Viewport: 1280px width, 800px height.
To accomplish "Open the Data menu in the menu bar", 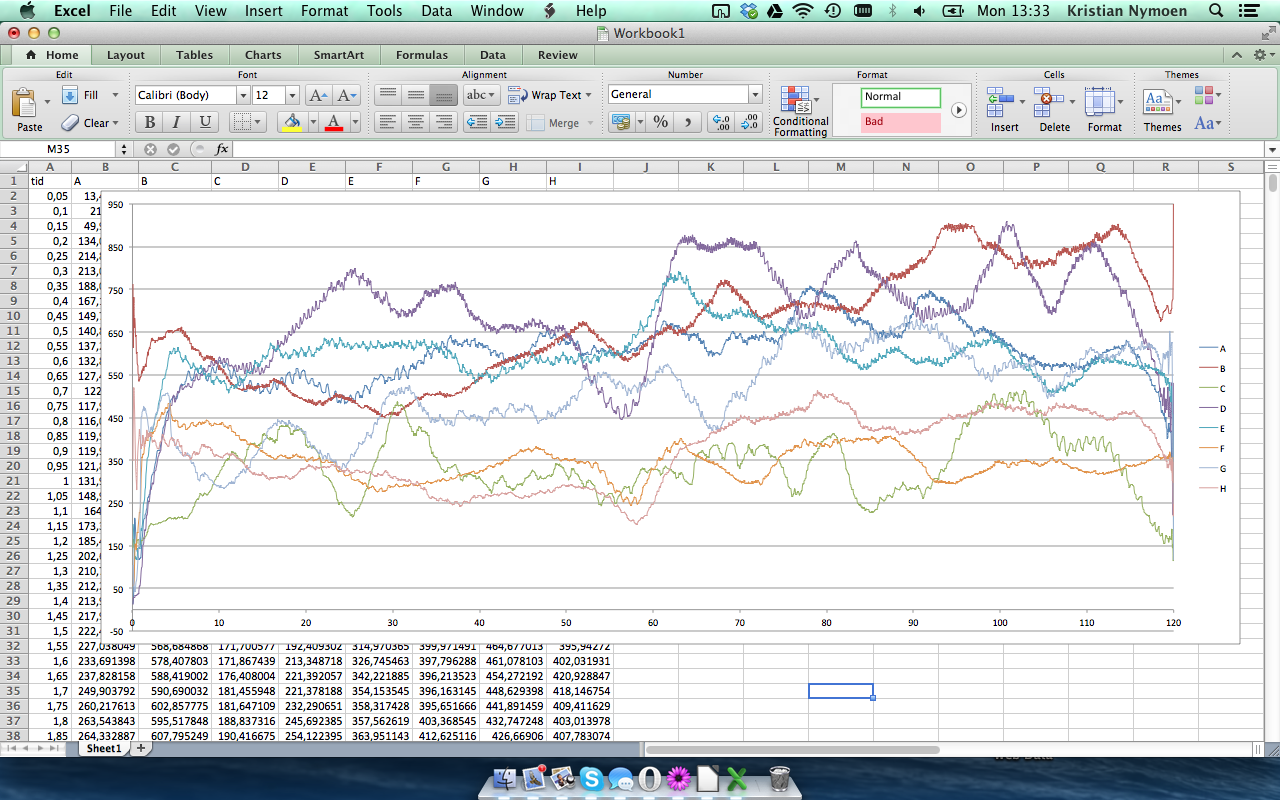I will point(436,11).
